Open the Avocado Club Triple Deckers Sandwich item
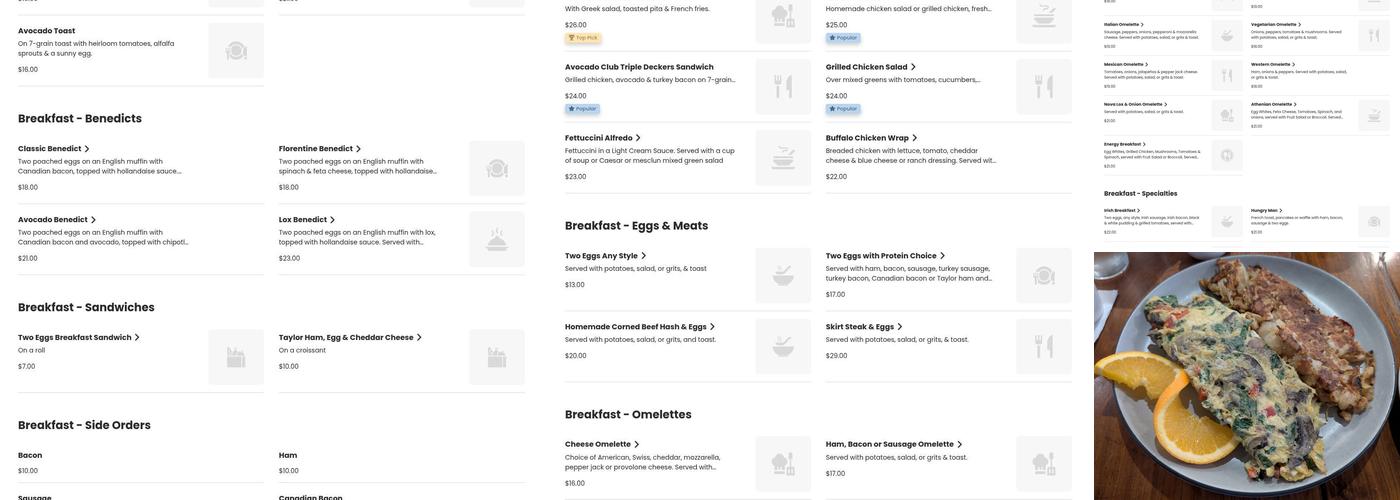 coord(639,67)
